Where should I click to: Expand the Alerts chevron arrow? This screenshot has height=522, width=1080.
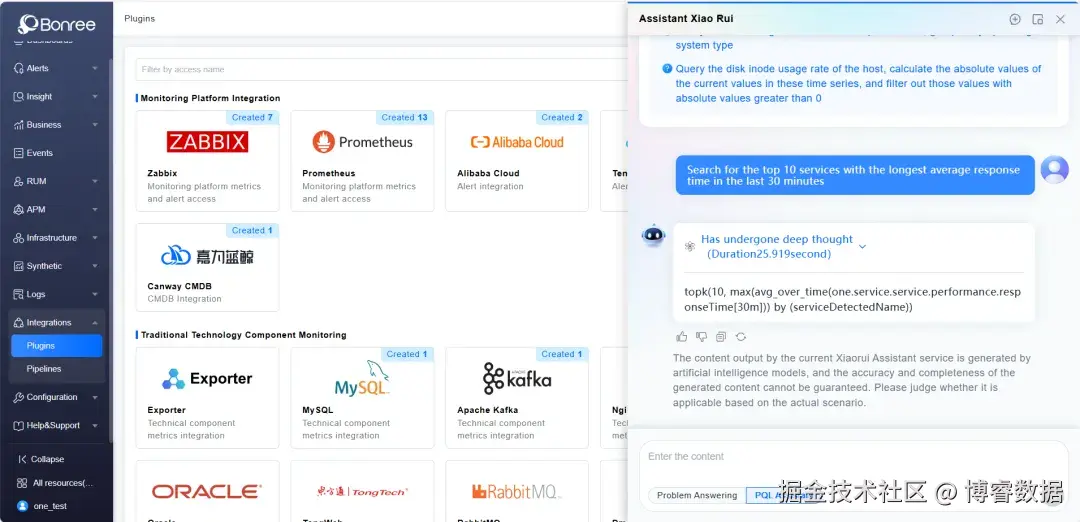(x=94, y=68)
